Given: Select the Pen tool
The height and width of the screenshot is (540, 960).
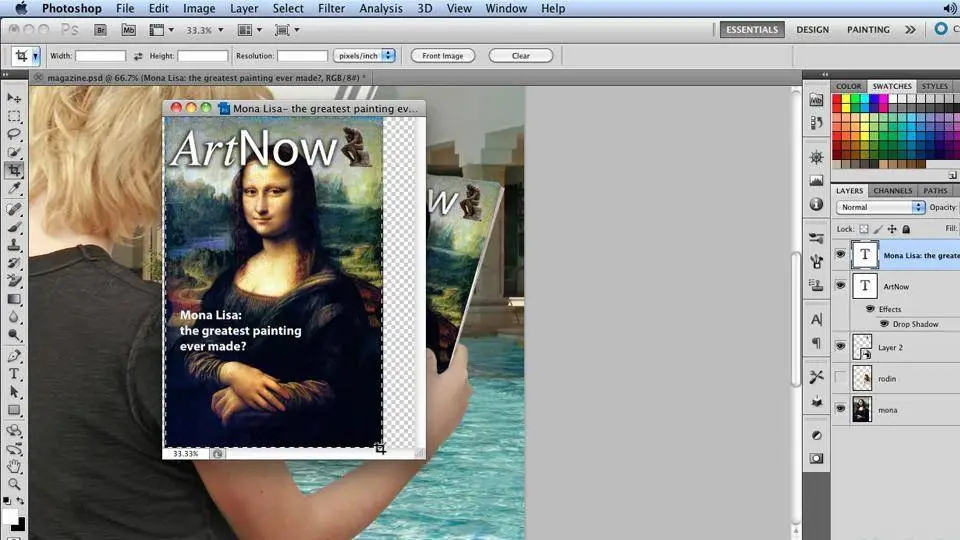Looking at the screenshot, I should pyautogui.click(x=13, y=356).
